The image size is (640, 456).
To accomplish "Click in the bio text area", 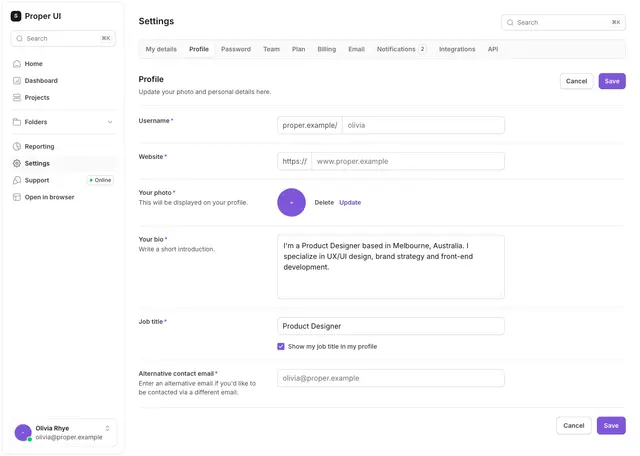I will point(391,267).
